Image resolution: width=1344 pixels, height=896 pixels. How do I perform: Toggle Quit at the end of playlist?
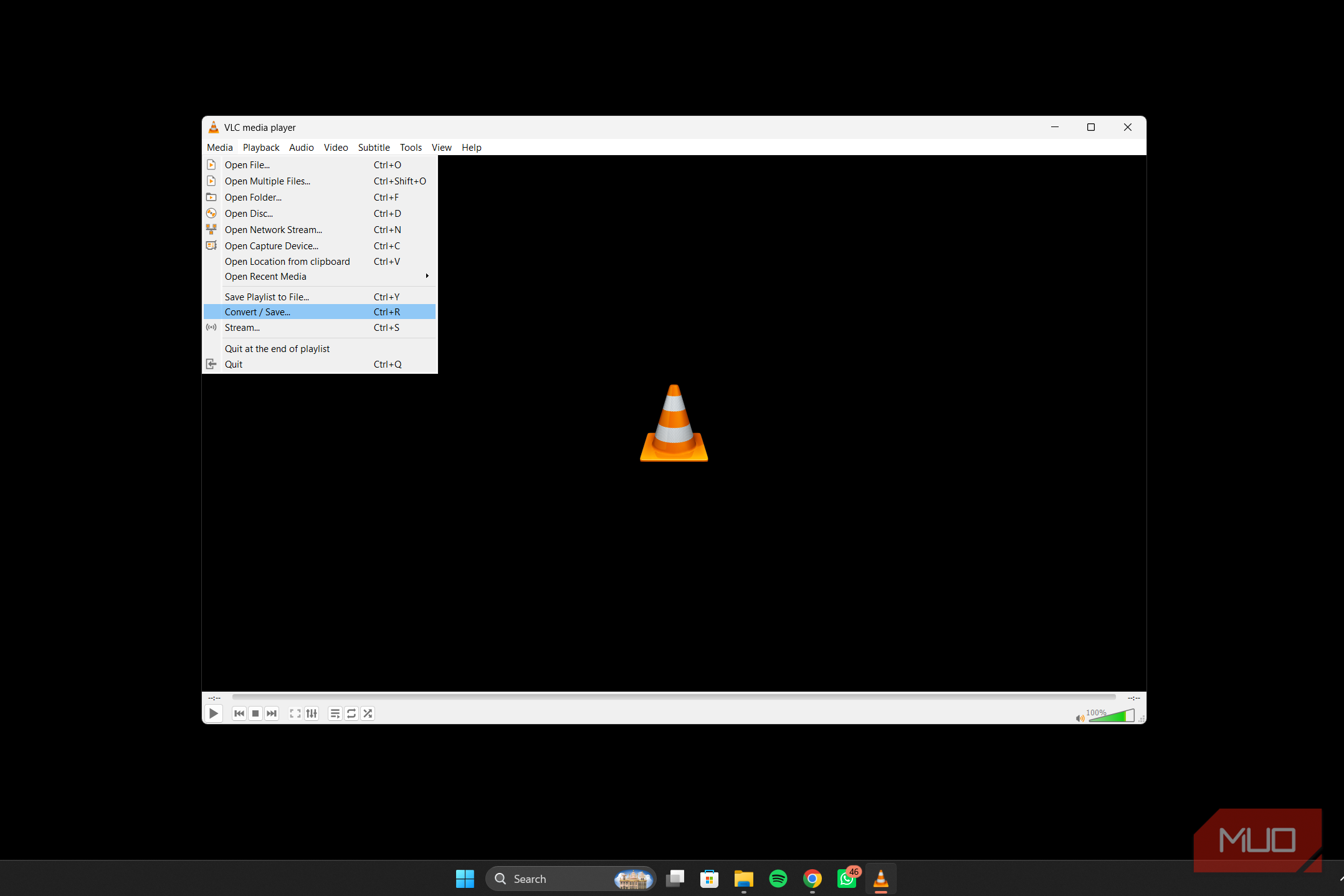click(x=320, y=349)
